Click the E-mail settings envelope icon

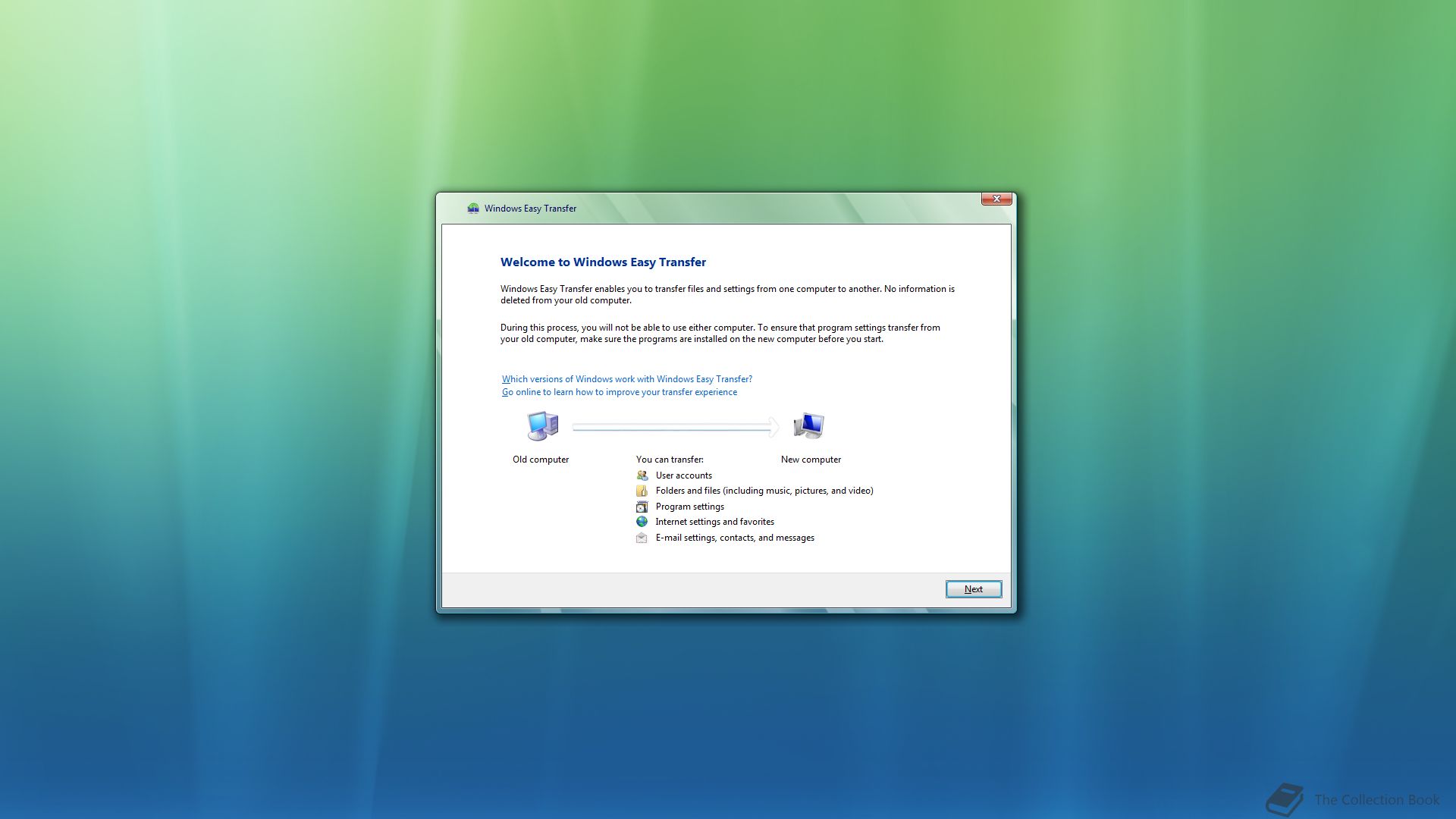click(x=642, y=538)
